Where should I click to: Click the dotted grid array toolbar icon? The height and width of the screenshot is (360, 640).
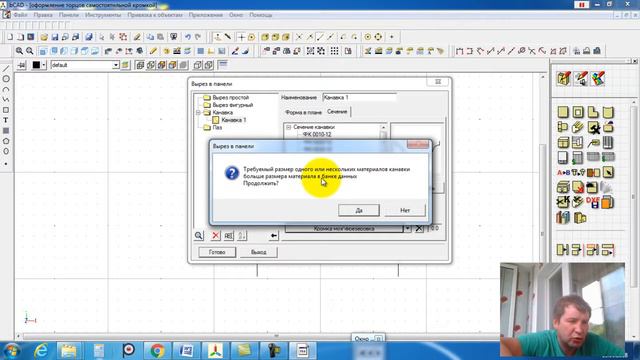tap(334, 51)
